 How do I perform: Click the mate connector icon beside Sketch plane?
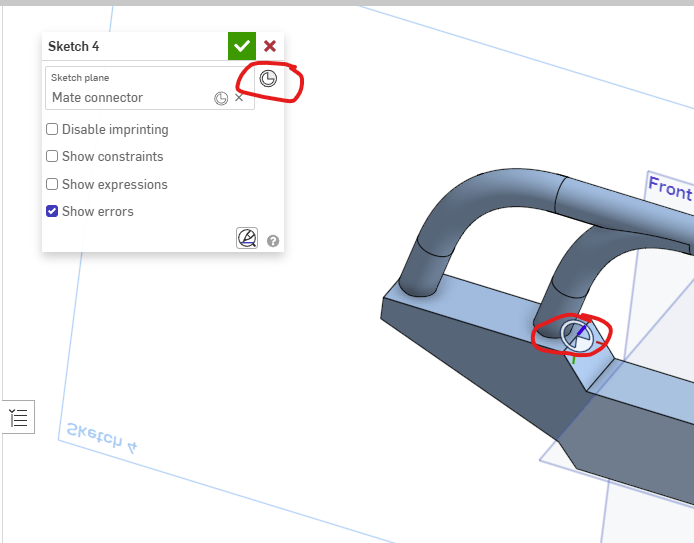pos(268,78)
